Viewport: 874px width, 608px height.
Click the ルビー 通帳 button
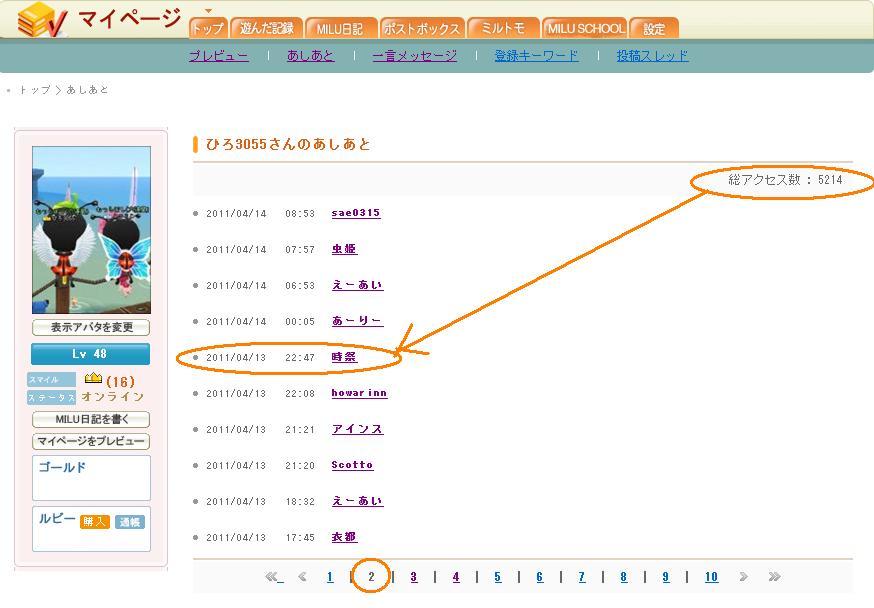pos(130,522)
